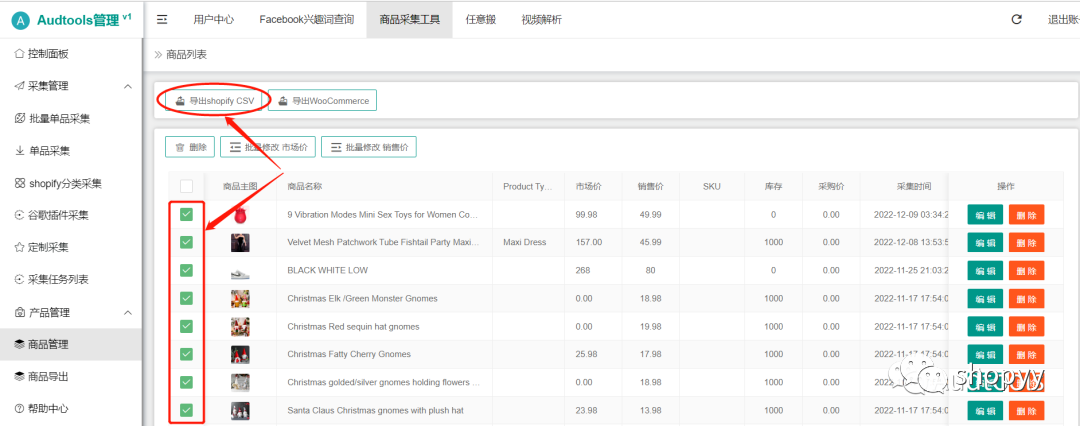
Task: Open 谷歌插件采集 sidebar item
Action: 59,215
